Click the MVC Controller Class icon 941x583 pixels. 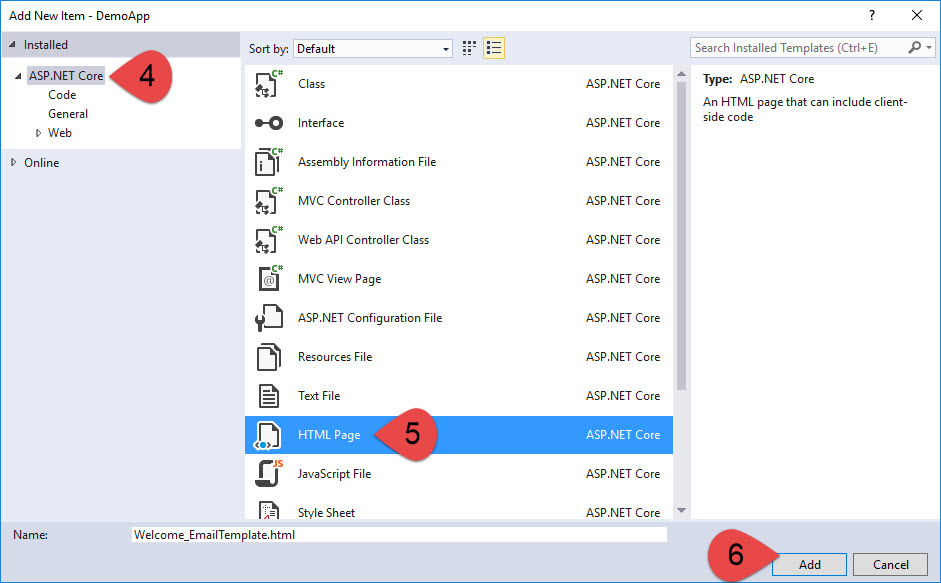268,200
